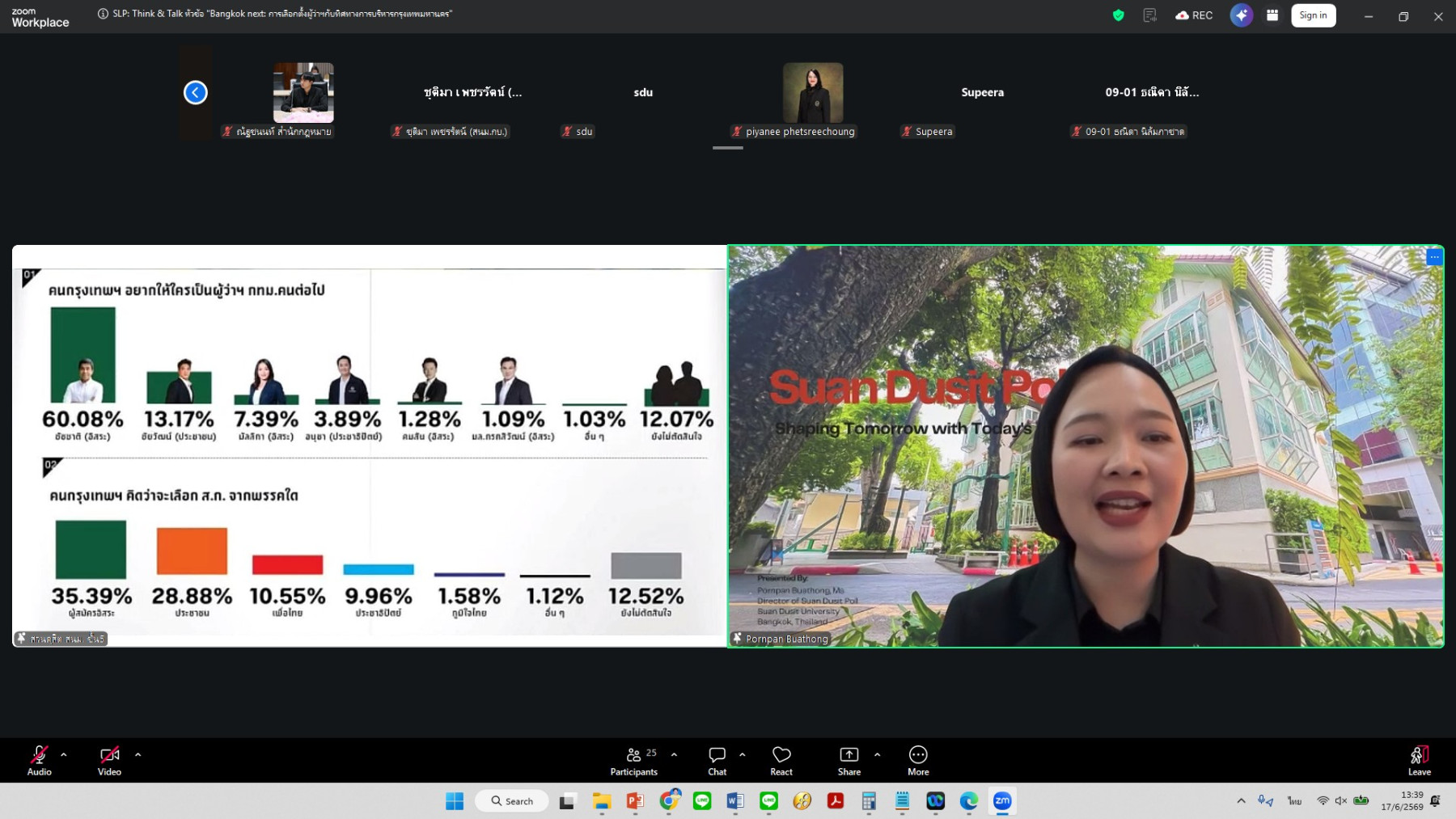Click the 35.39% party result on slide
The width and height of the screenshot is (1456, 819).
[91, 596]
